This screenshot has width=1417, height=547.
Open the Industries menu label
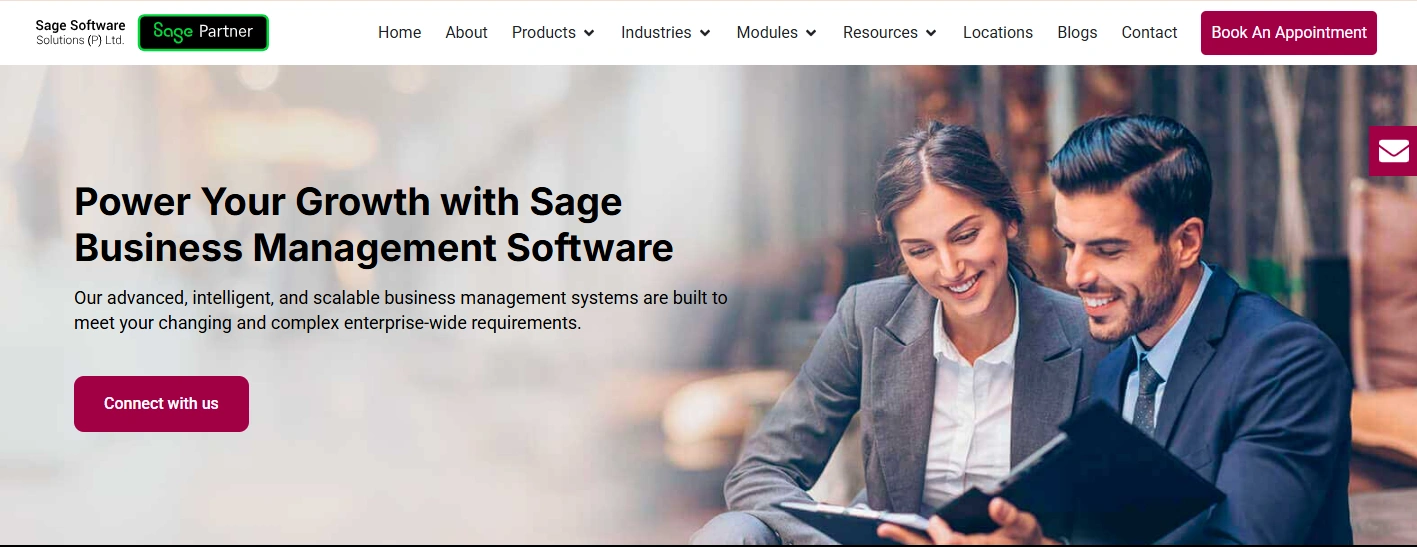(656, 32)
